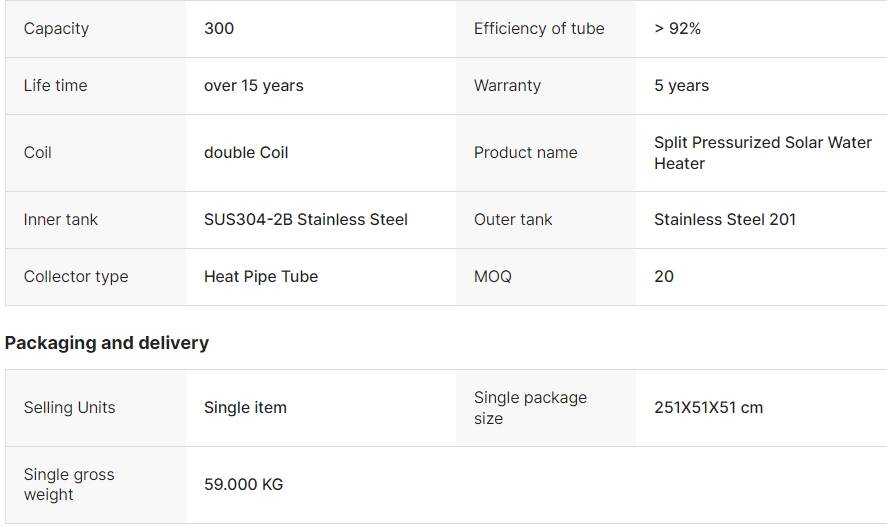Click the double Coil value
The height and width of the screenshot is (527, 887).
click(x=246, y=153)
